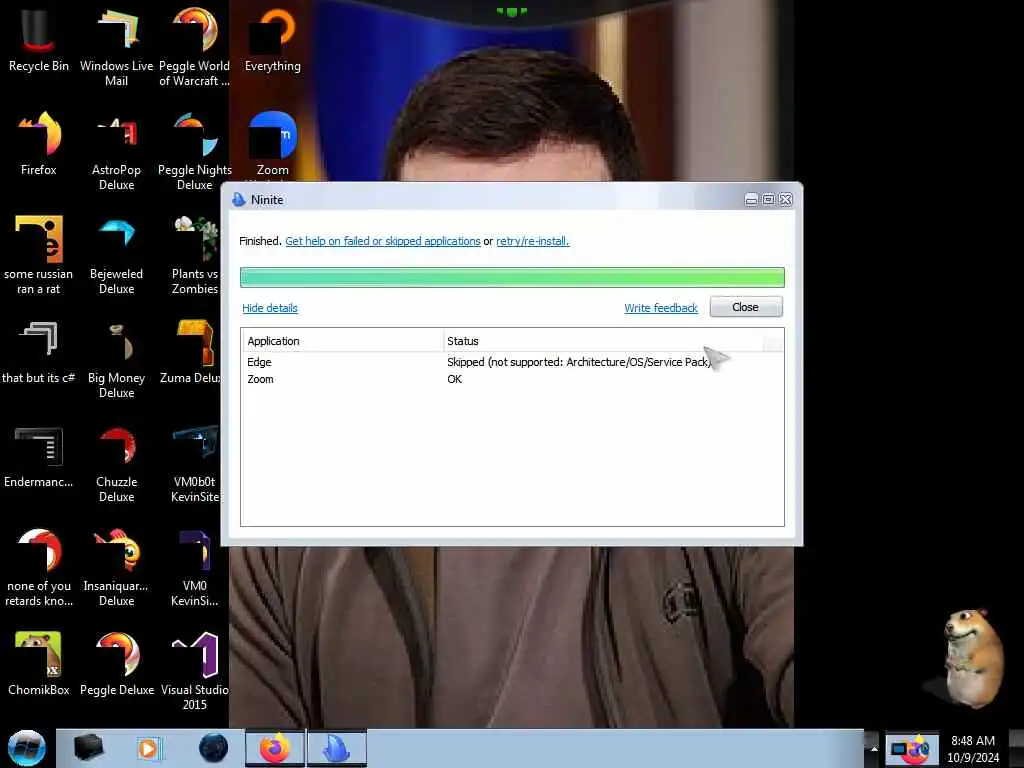This screenshot has height=768, width=1024.
Task: Select Insaniquarium Deluxe desktop icon
Action: (x=116, y=567)
